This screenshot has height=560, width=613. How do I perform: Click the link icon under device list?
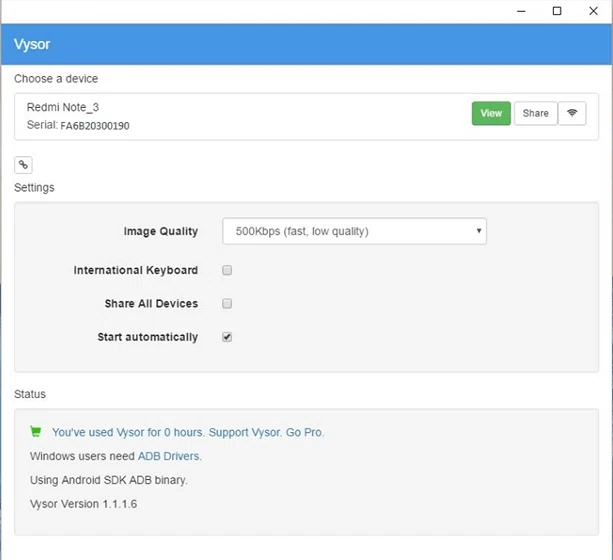(23, 165)
